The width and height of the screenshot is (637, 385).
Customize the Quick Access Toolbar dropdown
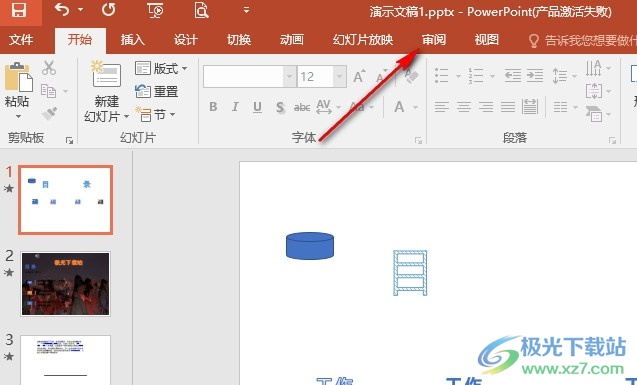coord(246,10)
